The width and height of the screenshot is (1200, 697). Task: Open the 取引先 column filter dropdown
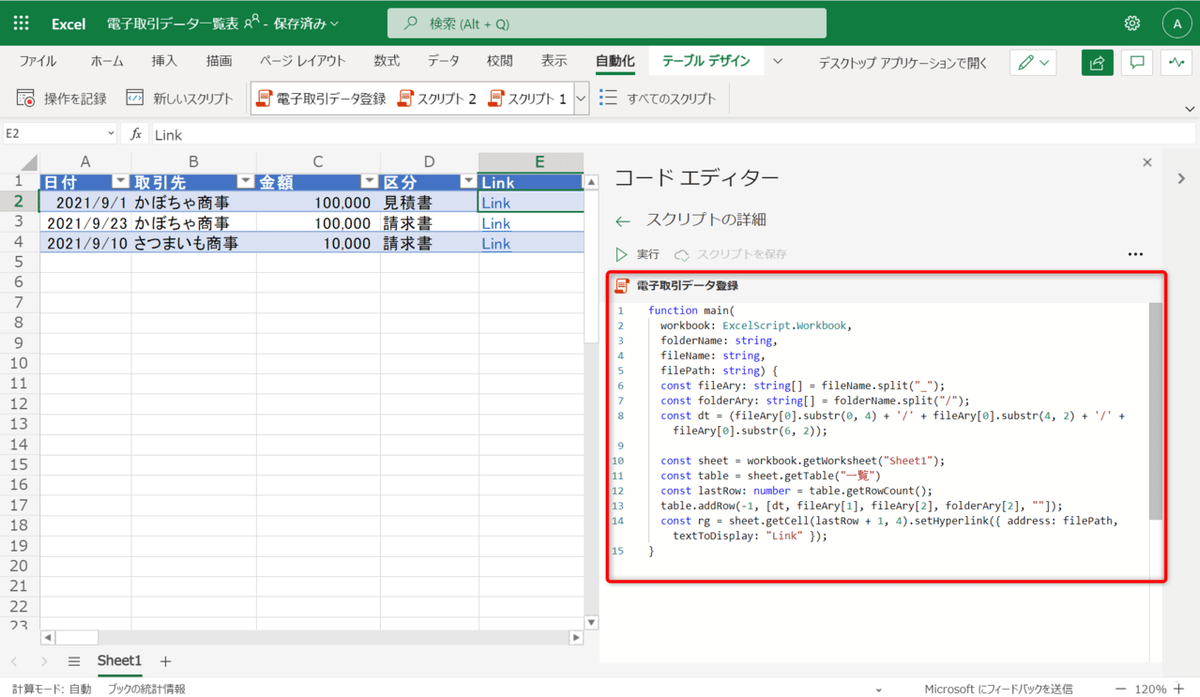pyautogui.click(x=245, y=182)
